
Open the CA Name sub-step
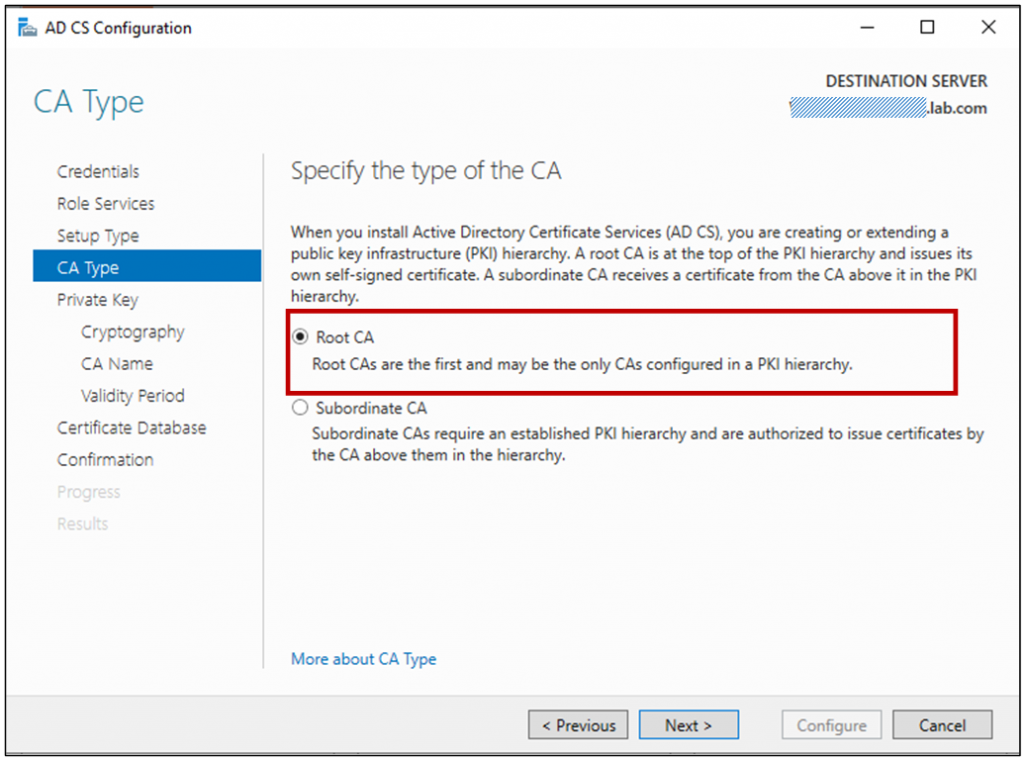point(117,363)
